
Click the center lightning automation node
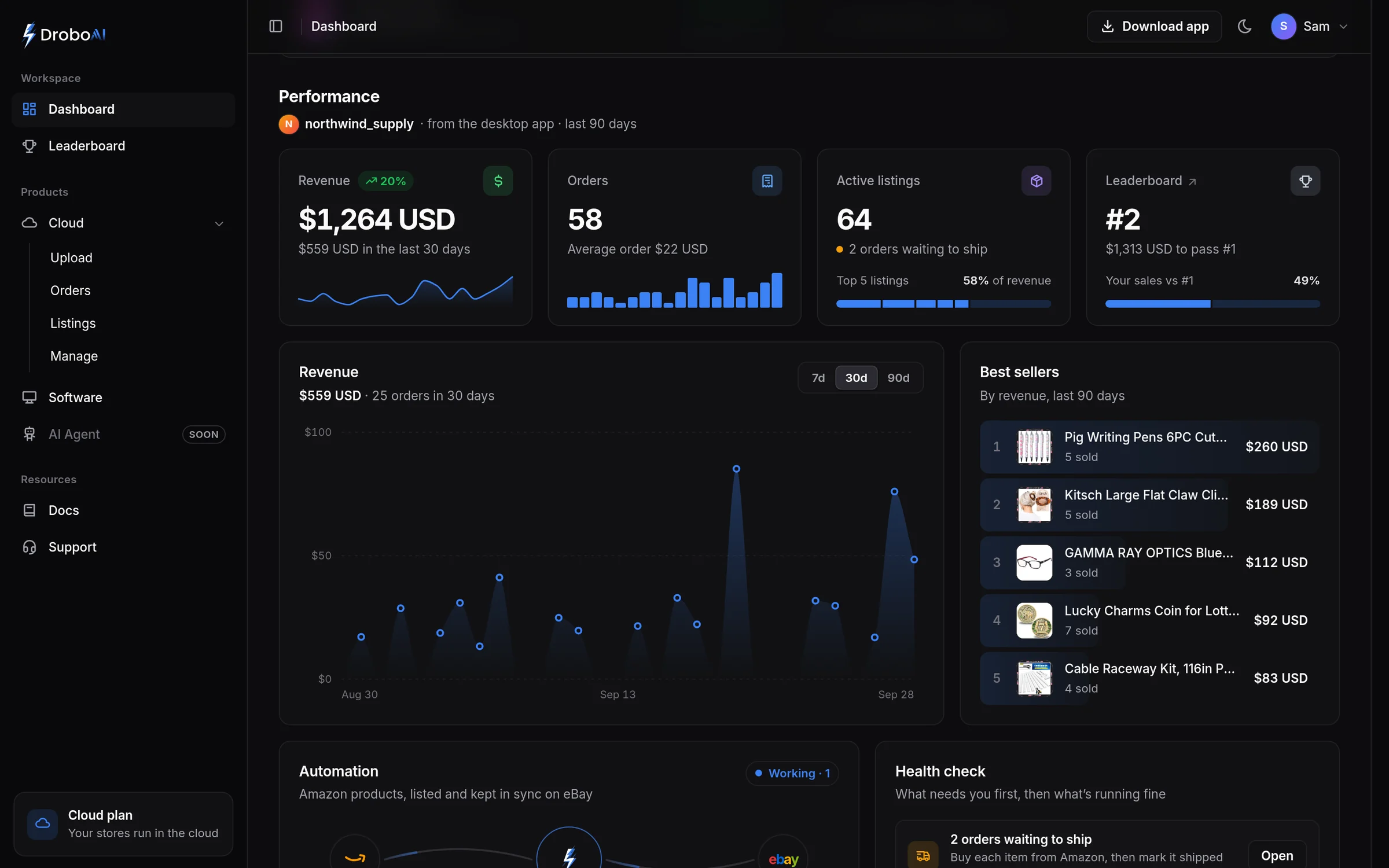click(569, 855)
